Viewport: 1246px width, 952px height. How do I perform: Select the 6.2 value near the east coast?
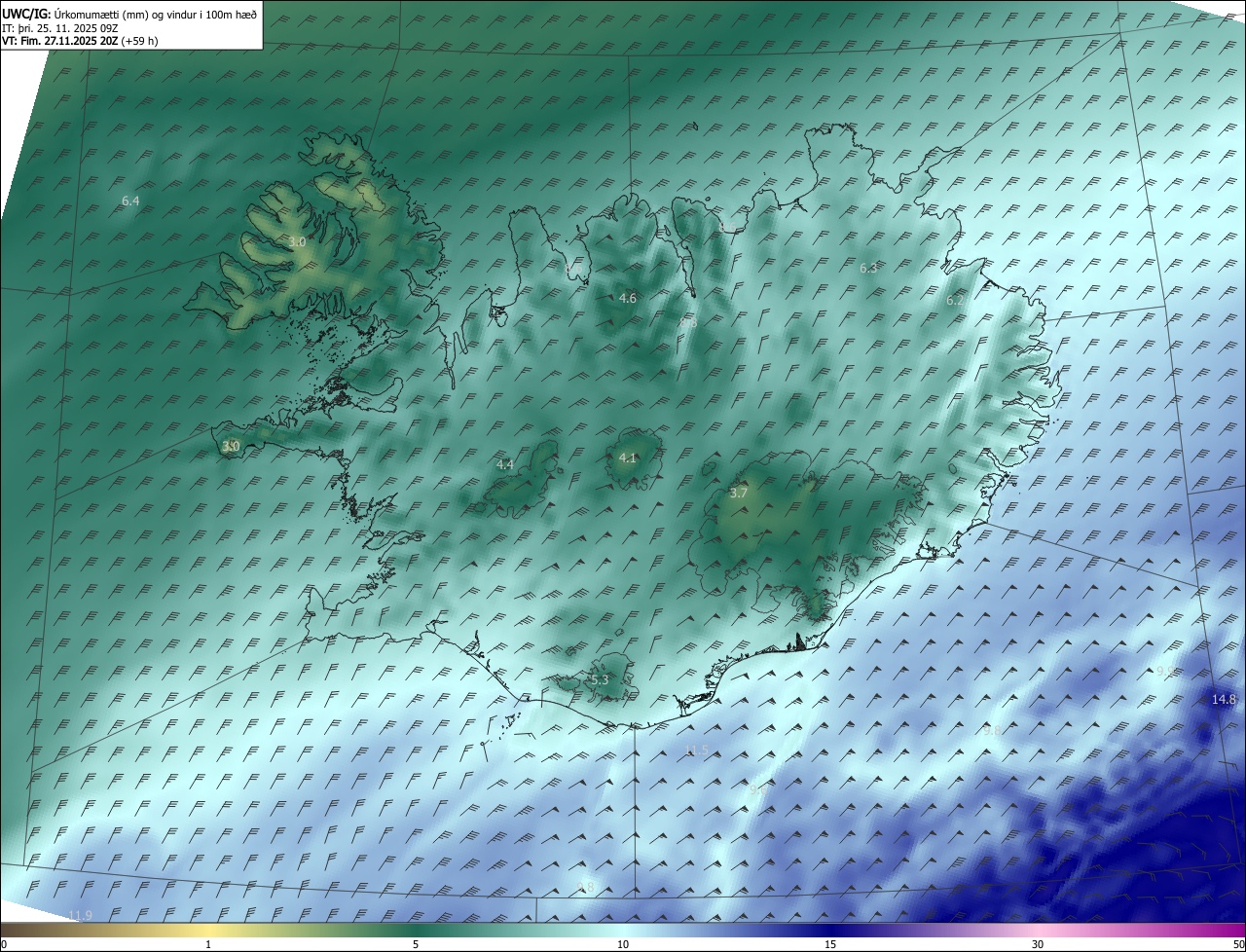point(955,301)
